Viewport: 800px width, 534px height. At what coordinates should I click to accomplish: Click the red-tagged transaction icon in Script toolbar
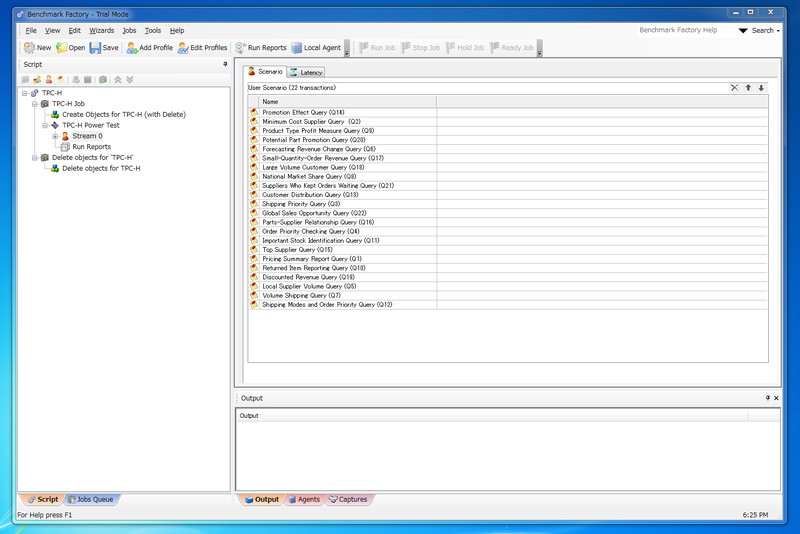pyautogui.click(x=60, y=80)
